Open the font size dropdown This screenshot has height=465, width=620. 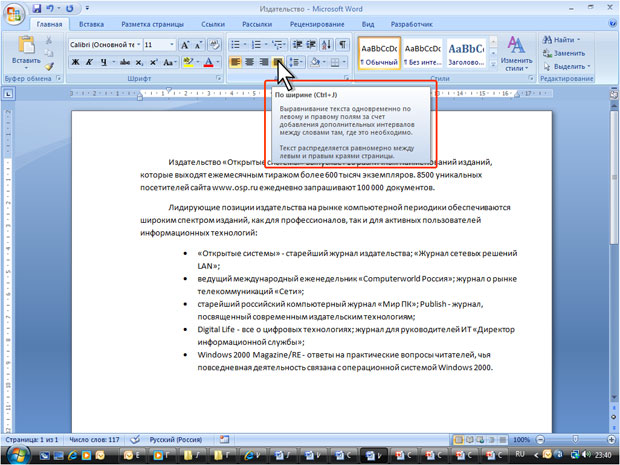172,45
